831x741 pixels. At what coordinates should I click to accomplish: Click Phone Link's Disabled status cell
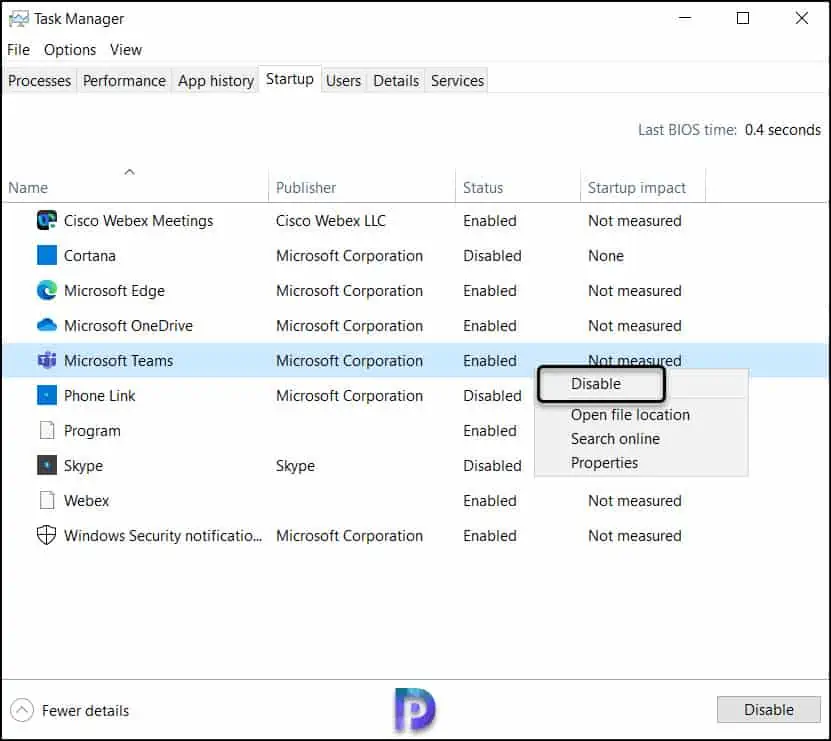click(492, 395)
